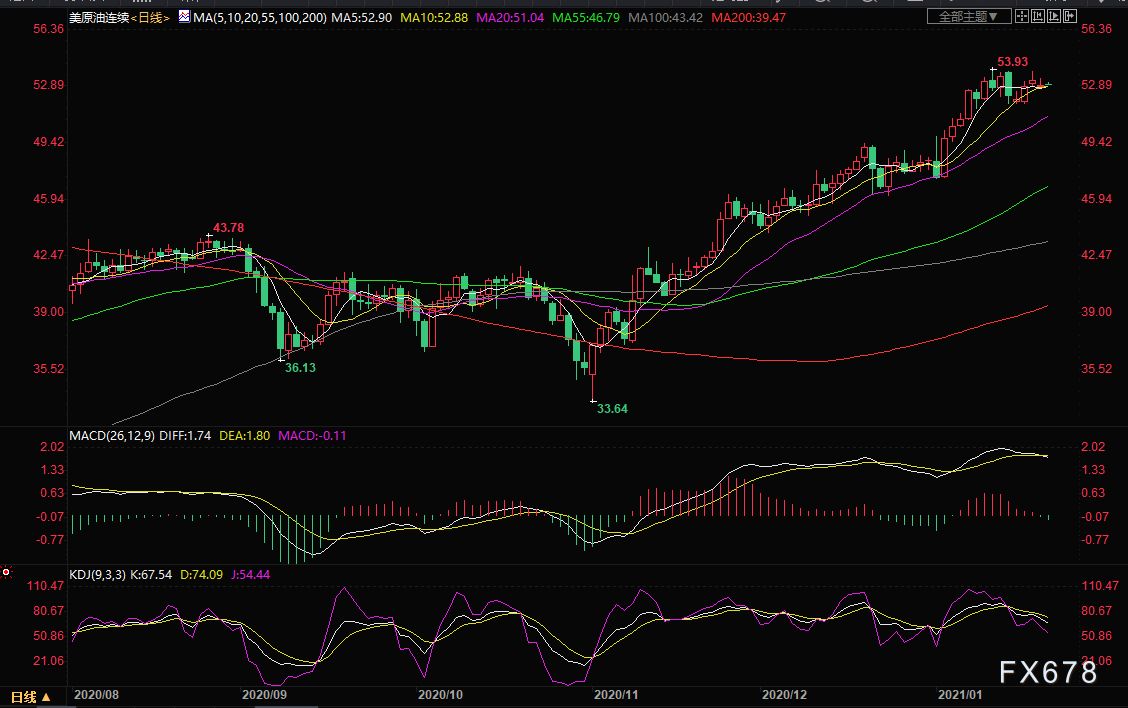Viewport: 1128px width, 708px height.
Task: Click the 33.64 low price label
Action: pos(612,409)
